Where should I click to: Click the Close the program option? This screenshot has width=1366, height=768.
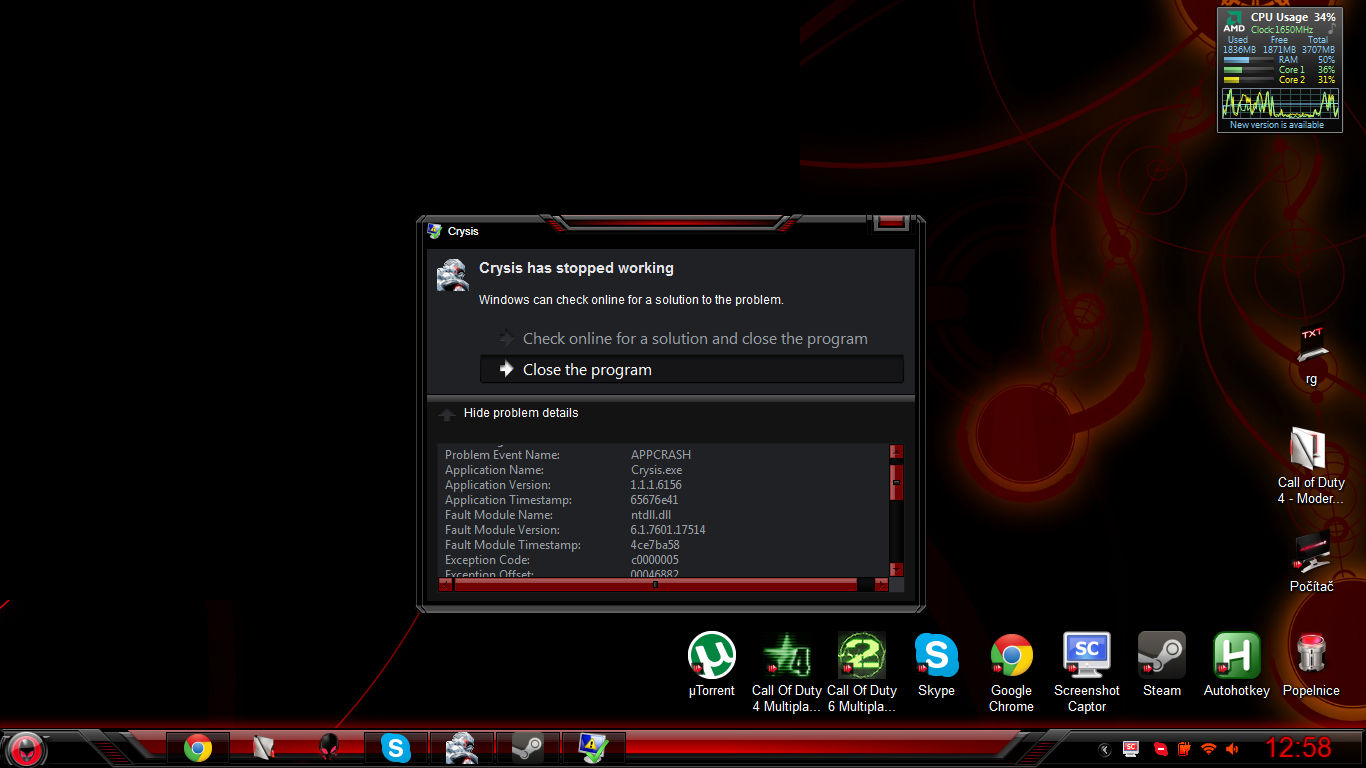[x=691, y=369]
